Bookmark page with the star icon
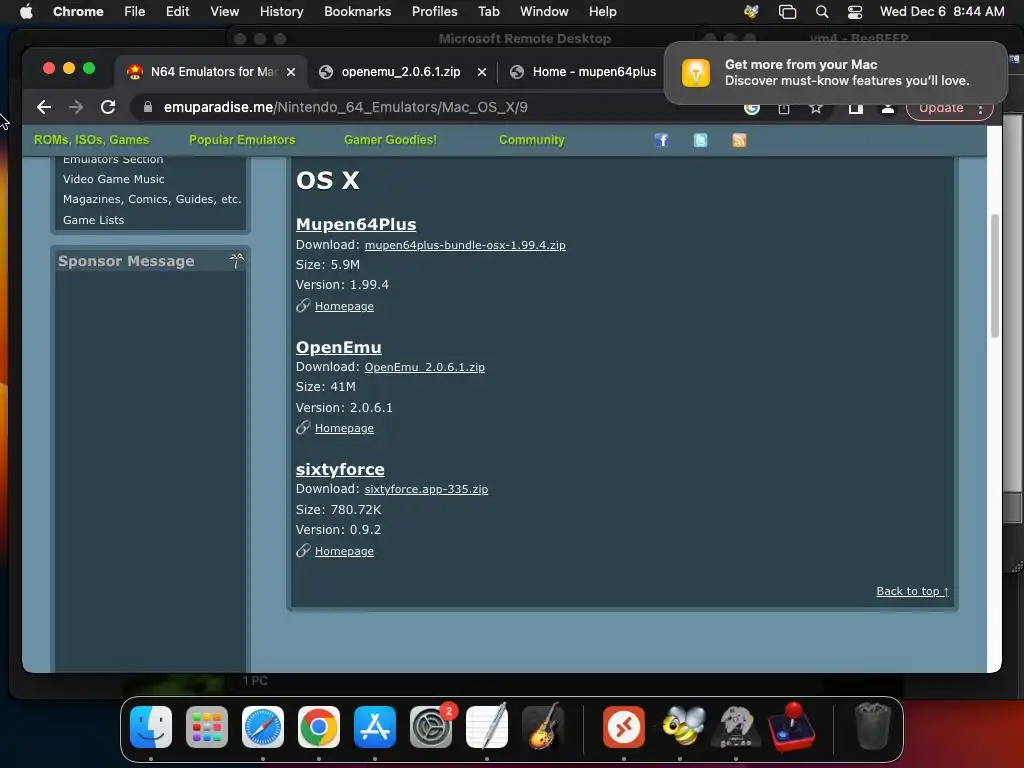The image size is (1024, 768). coord(816,108)
